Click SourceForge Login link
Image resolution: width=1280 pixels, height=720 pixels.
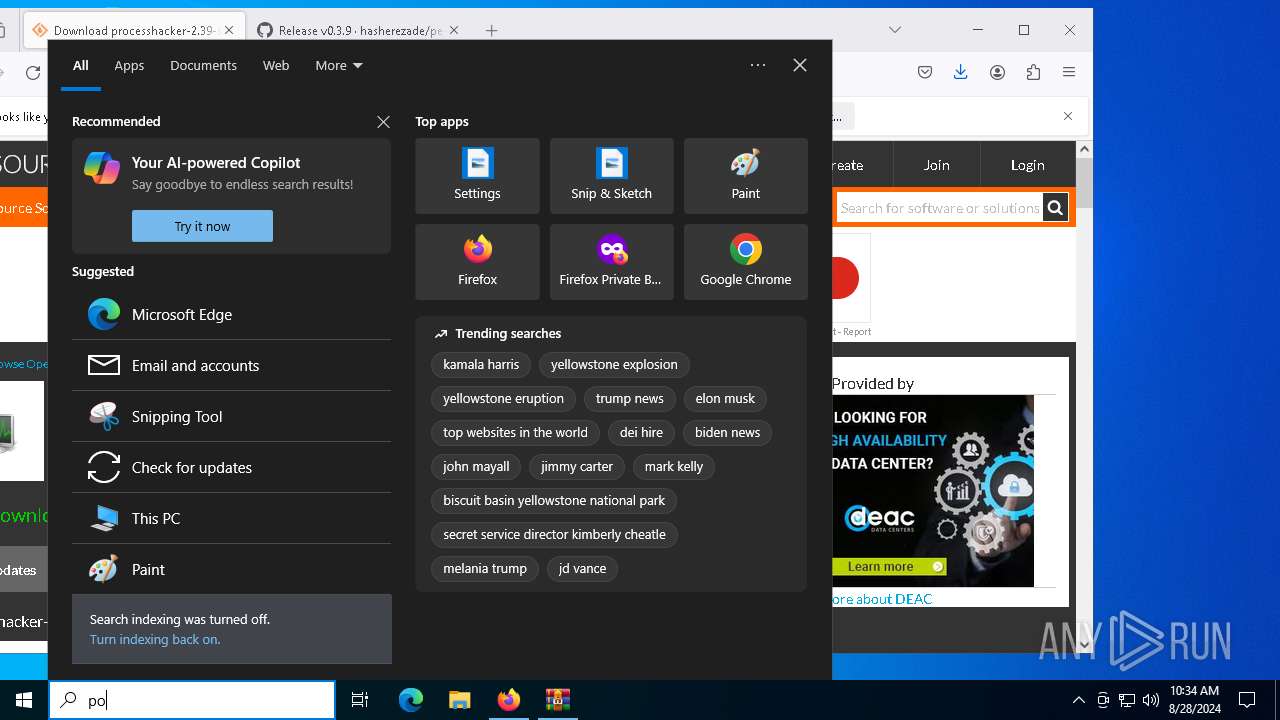(1027, 165)
